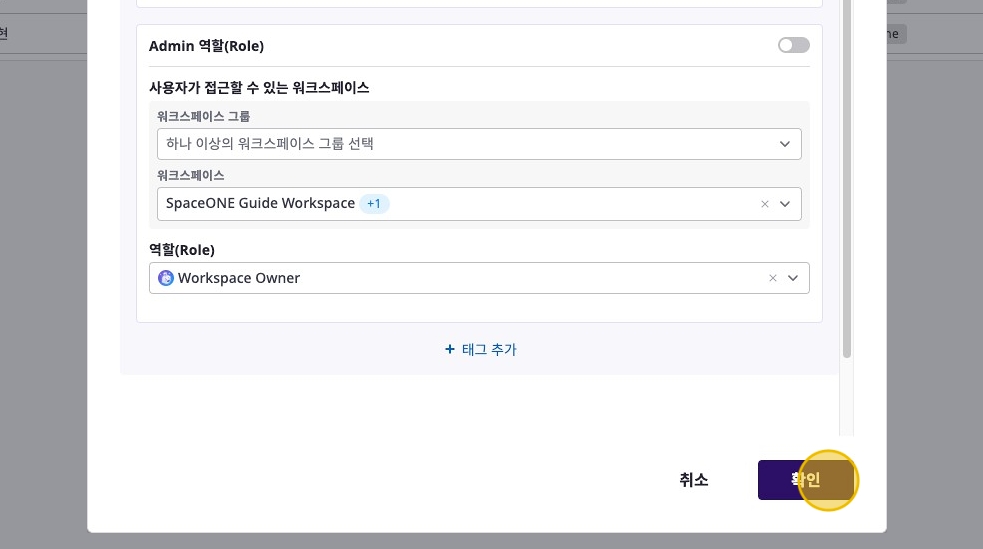Click the modal's vertical scrollbar
Screen dimensions: 983x549
846,200
